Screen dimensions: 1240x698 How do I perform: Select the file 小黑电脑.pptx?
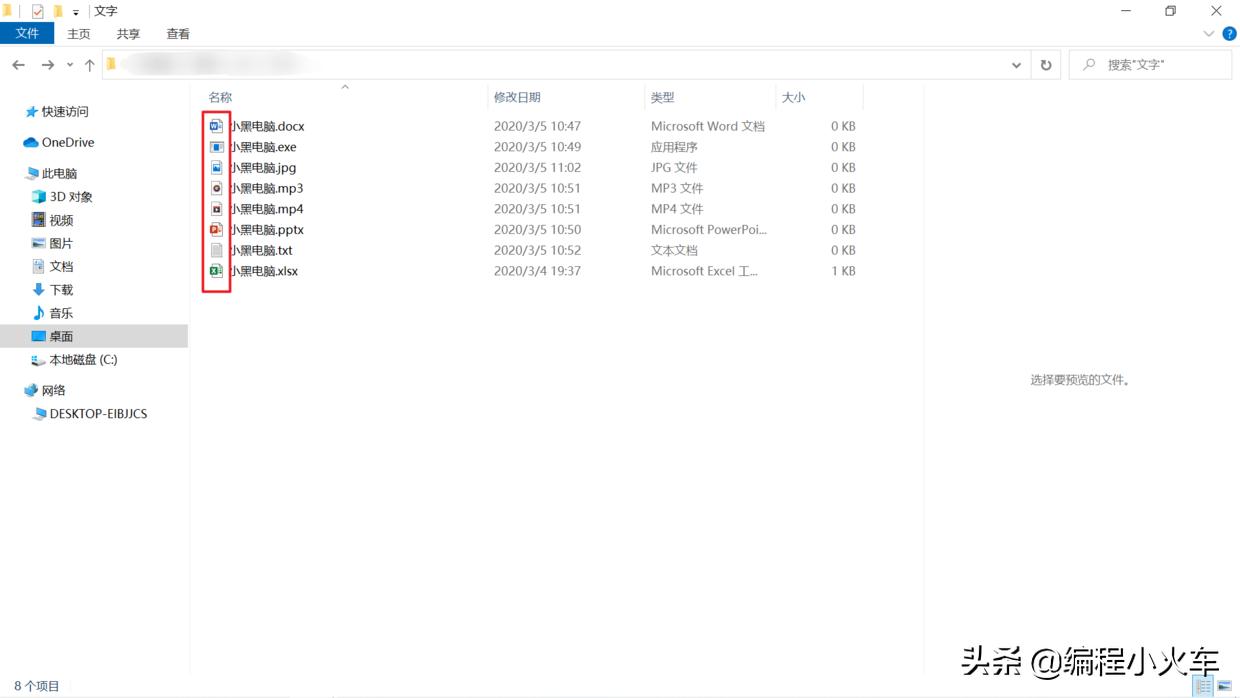266,229
